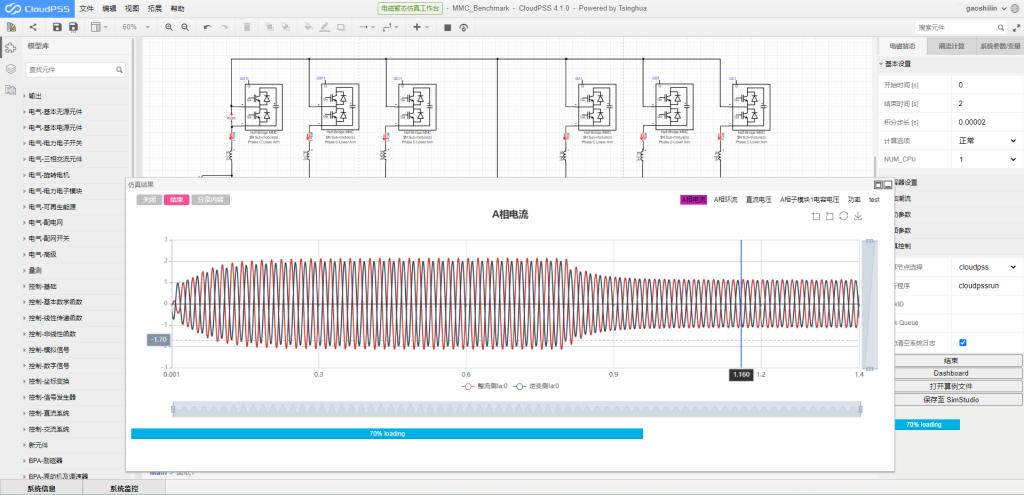The height and width of the screenshot is (495, 1024).
Task: Toggle the 整流侧Ia:0 legend series
Action: [x=484, y=385]
